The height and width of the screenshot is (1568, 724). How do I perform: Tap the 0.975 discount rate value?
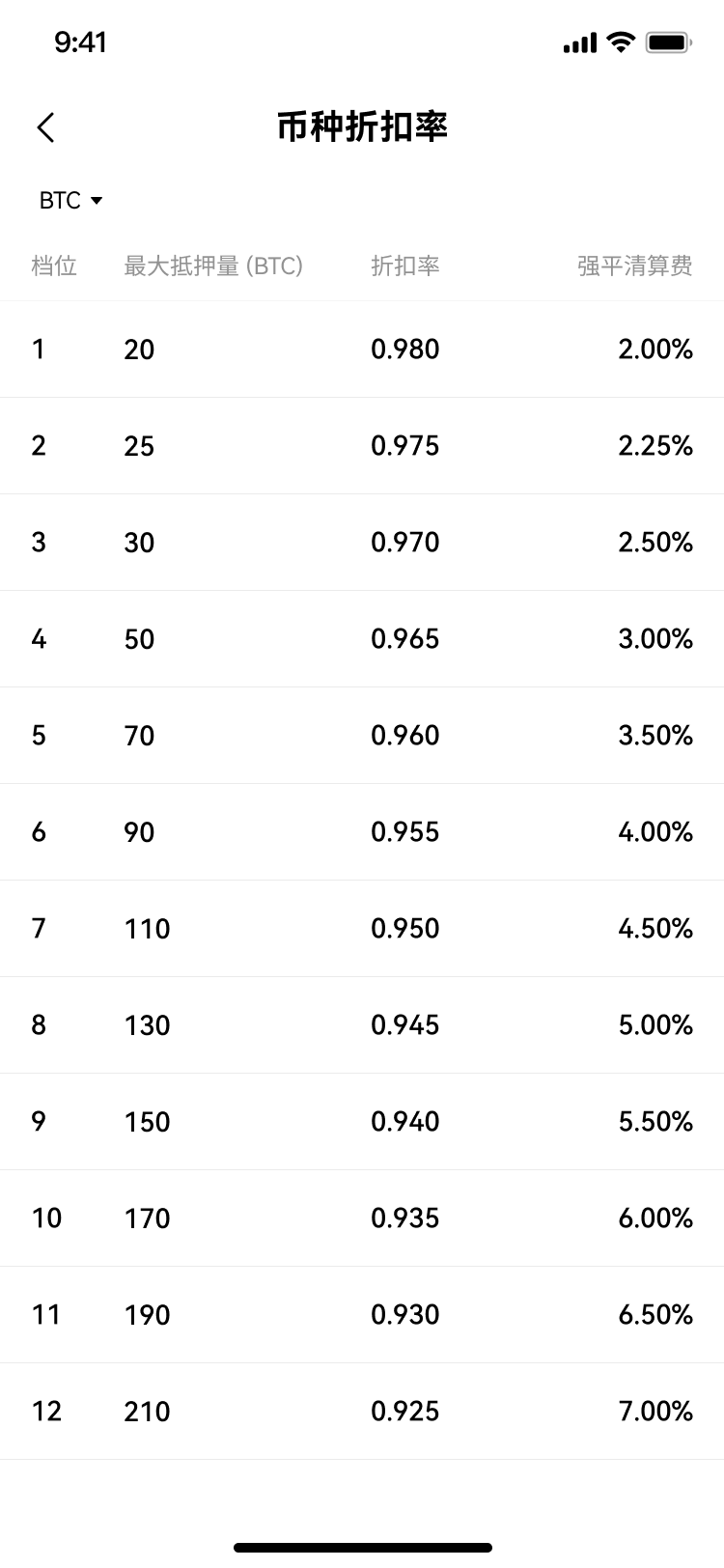[x=405, y=446]
